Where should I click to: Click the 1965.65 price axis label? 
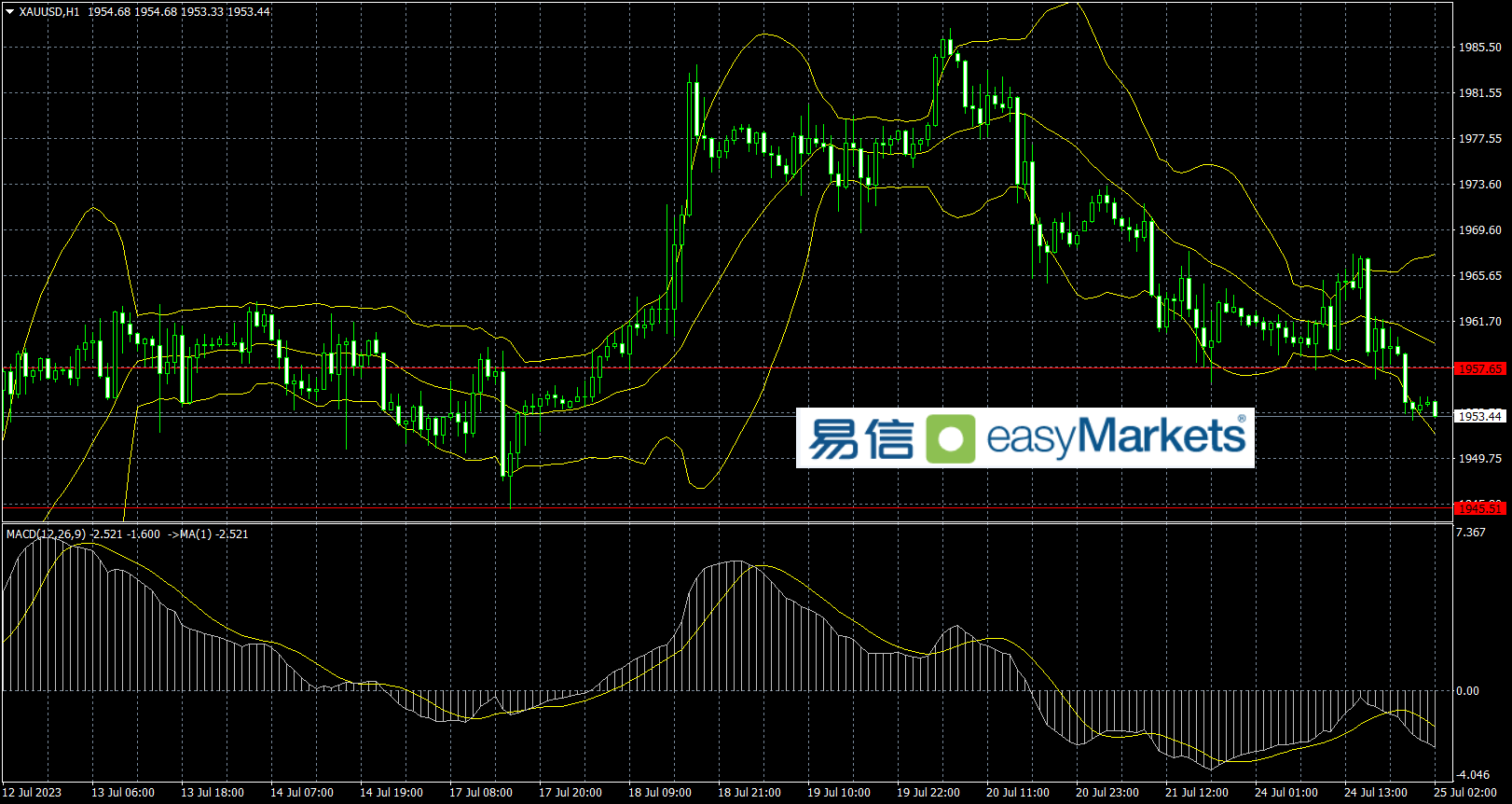pyautogui.click(x=1480, y=276)
